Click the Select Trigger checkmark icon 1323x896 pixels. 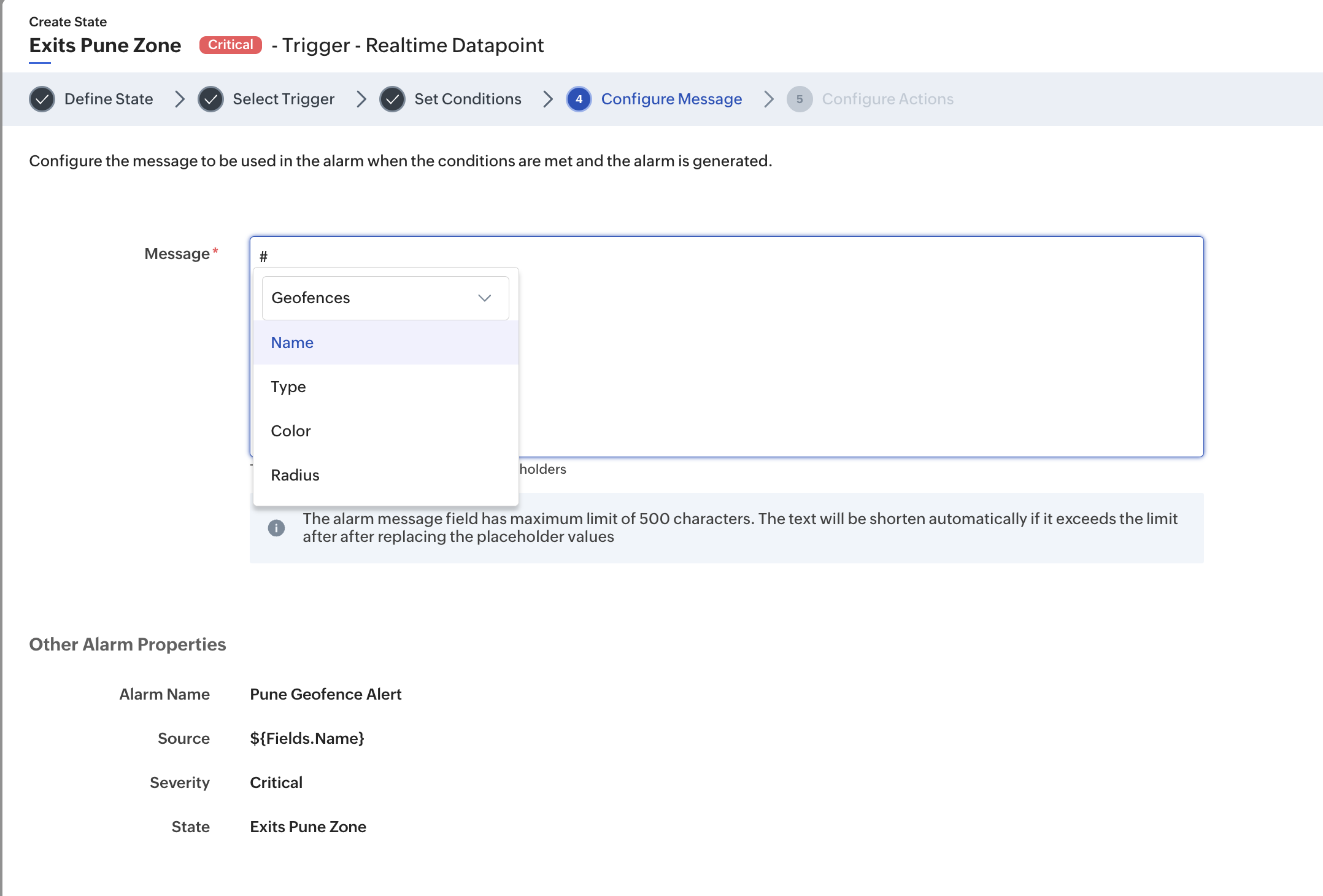210,99
